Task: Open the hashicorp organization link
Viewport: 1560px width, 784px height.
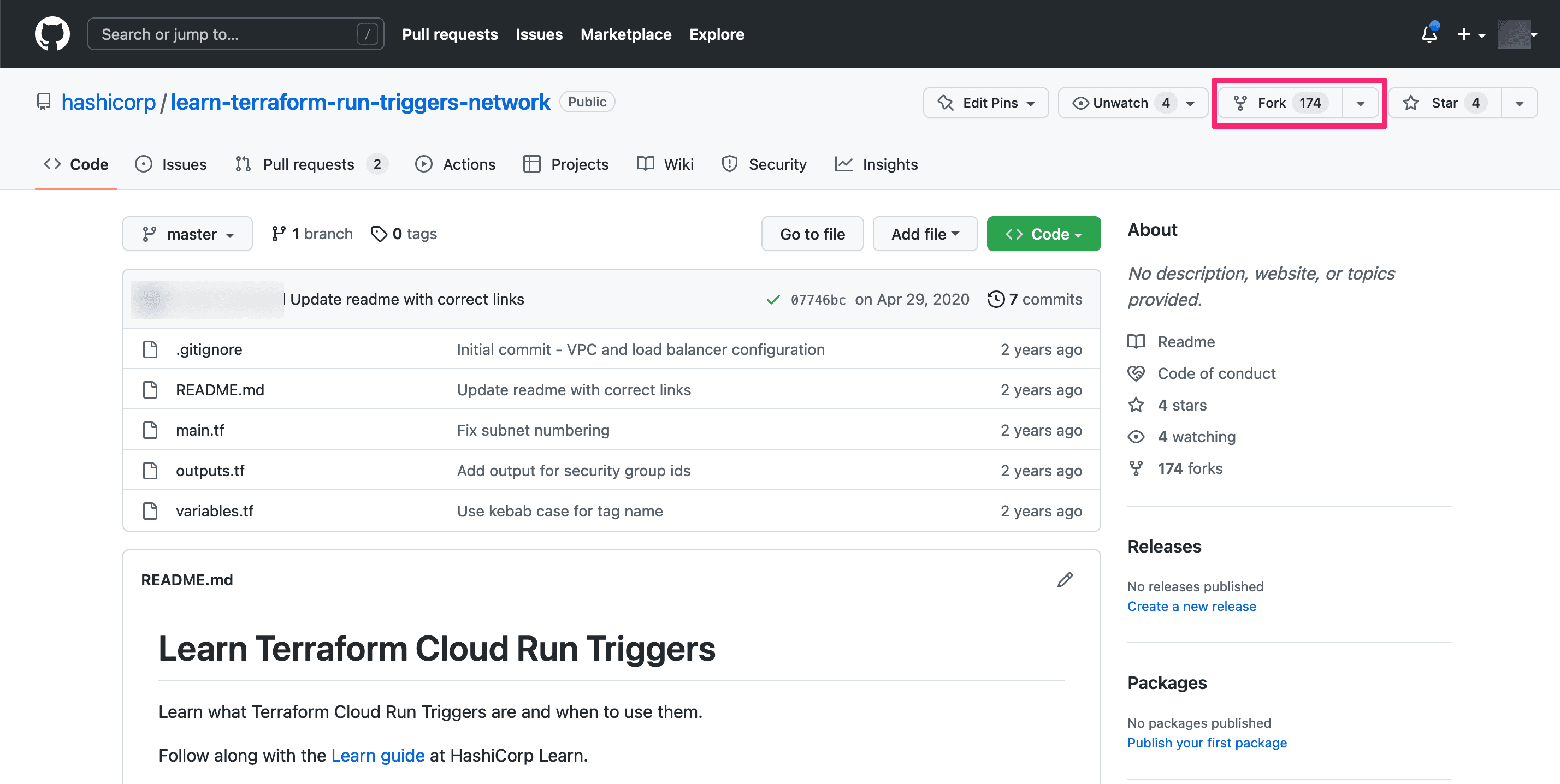Action: [108, 102]
